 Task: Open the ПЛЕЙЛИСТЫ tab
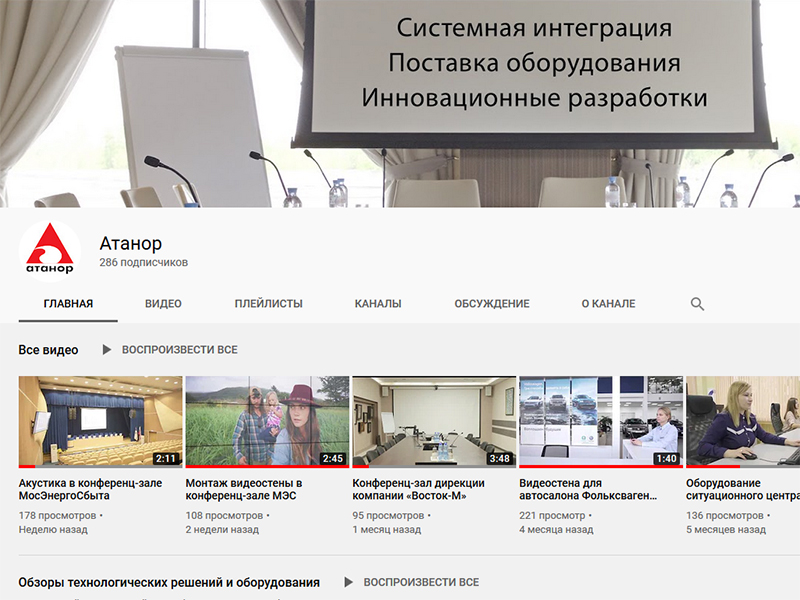(x=268, y=304)
